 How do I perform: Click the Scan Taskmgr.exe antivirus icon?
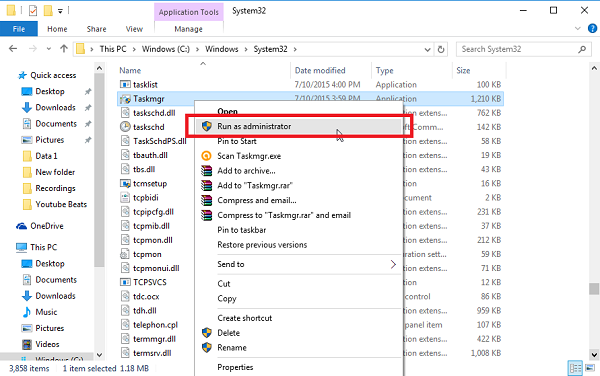(x=207, y=156)
